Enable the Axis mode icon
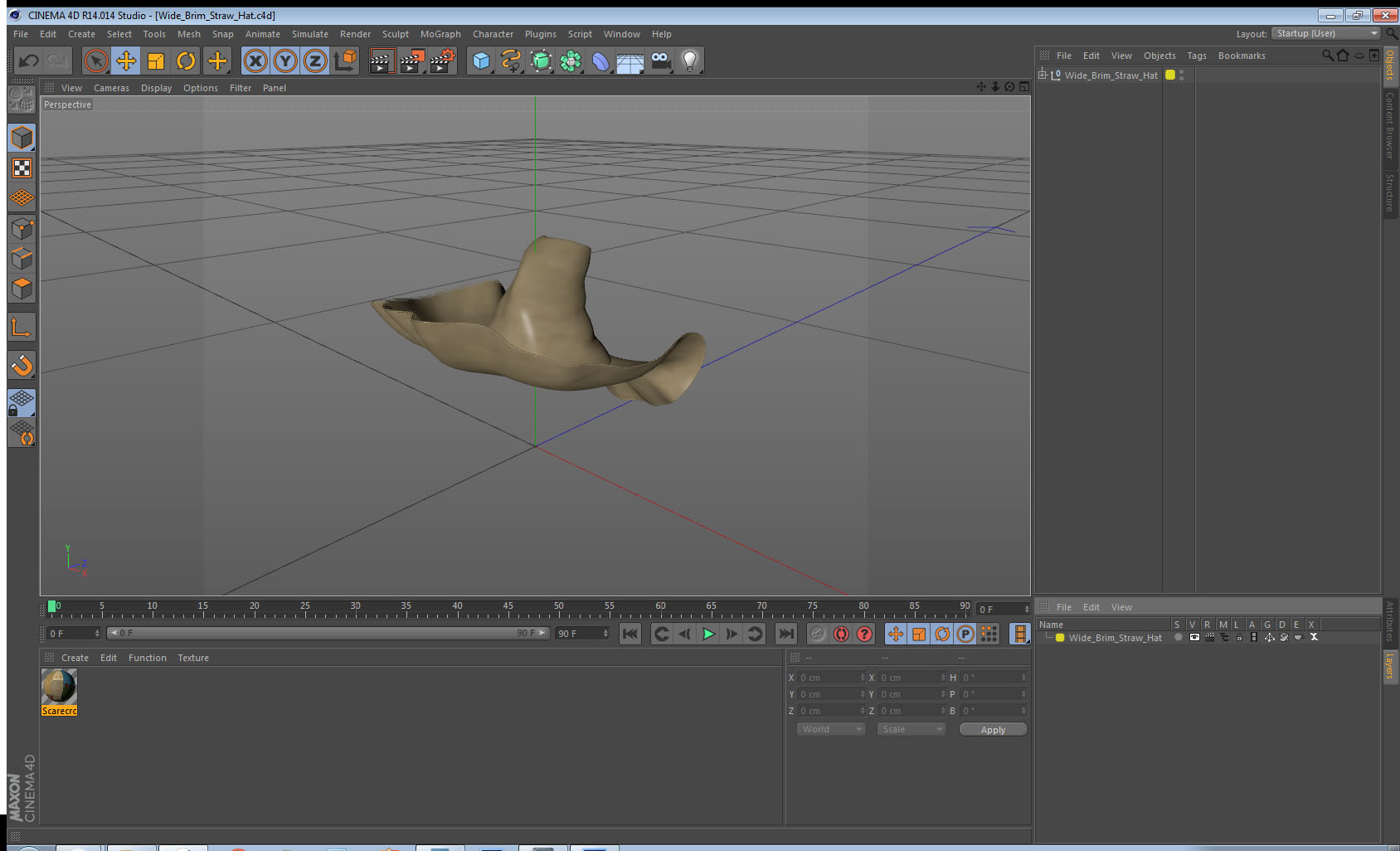 pyautogui.click(x=22, y=327)
